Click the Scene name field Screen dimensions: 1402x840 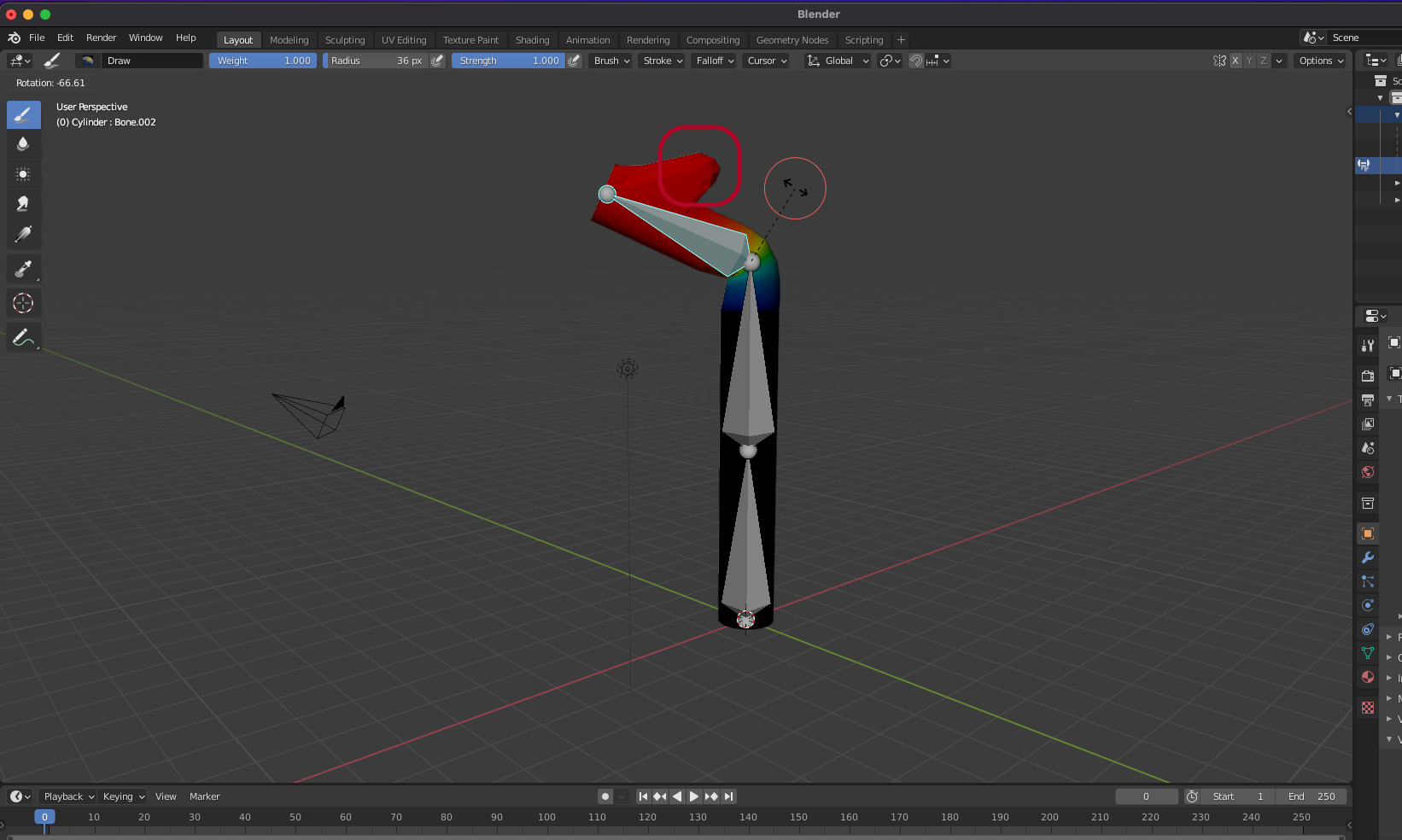click(x=1364, y=38)
